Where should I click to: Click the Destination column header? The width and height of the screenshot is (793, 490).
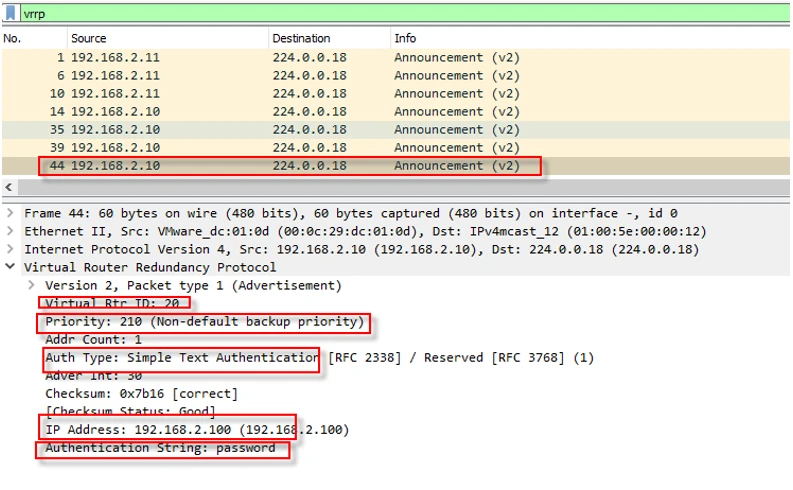(x=301, y=38)
